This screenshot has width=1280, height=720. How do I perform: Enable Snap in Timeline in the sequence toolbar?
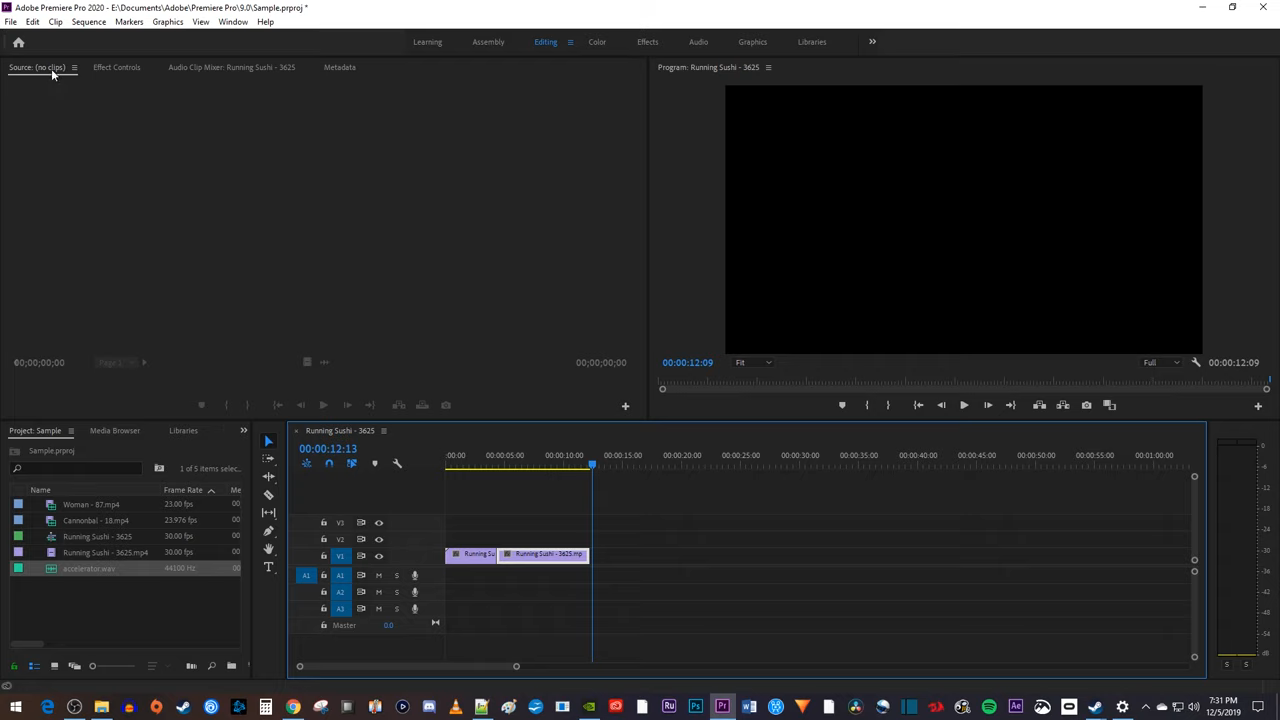tap(329, 464)
